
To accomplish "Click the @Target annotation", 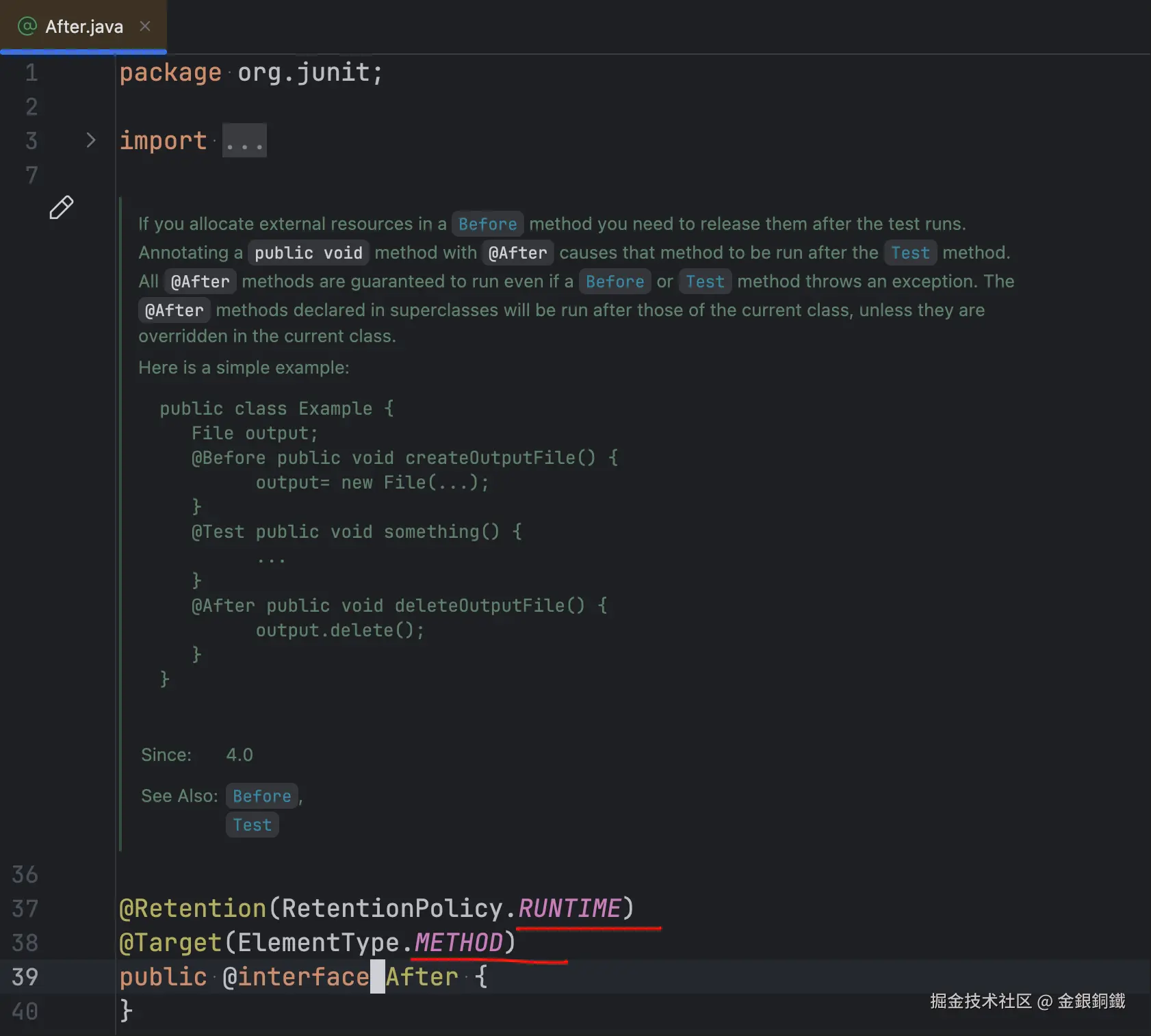I will (170, 942).
